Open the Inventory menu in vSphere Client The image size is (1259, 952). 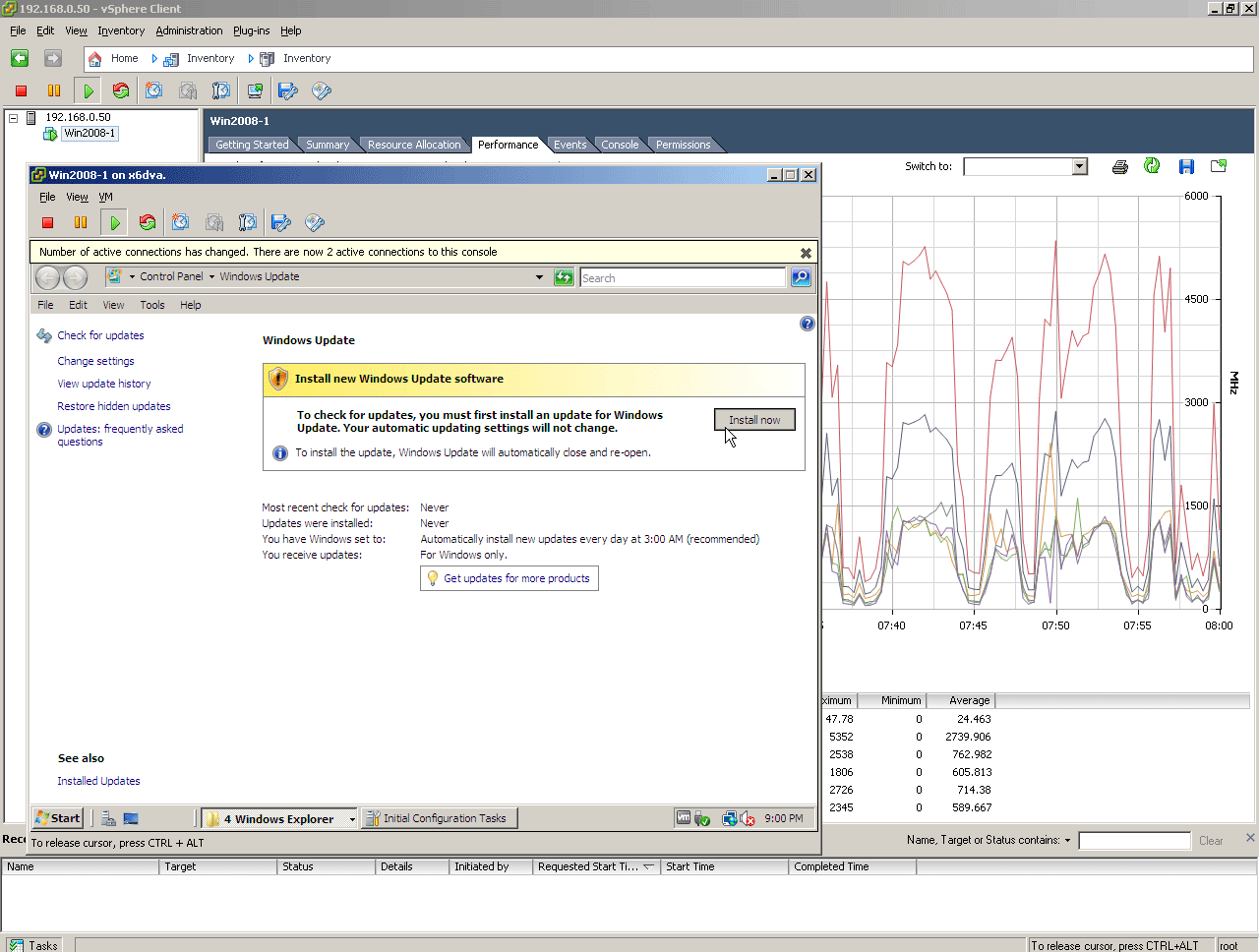121,31
